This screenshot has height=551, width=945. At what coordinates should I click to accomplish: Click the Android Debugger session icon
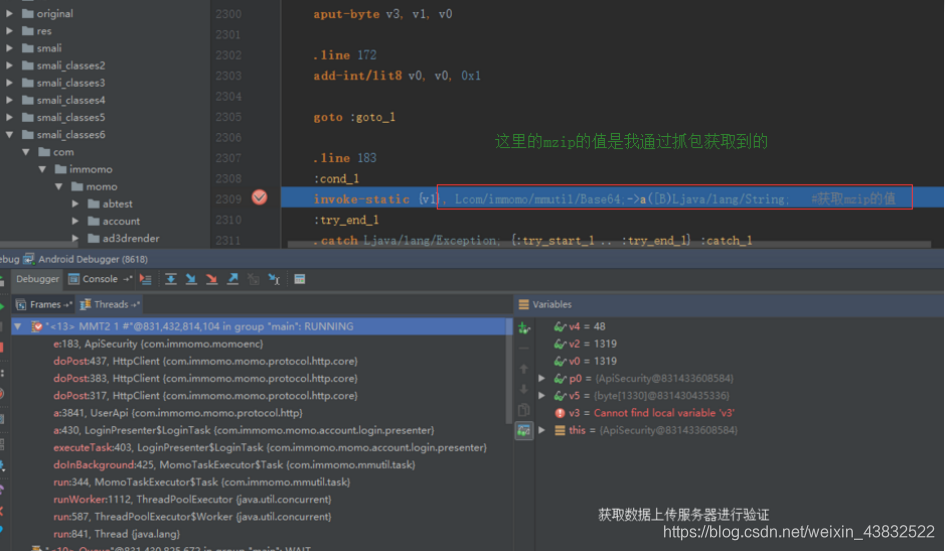click(x=28, y=259)
